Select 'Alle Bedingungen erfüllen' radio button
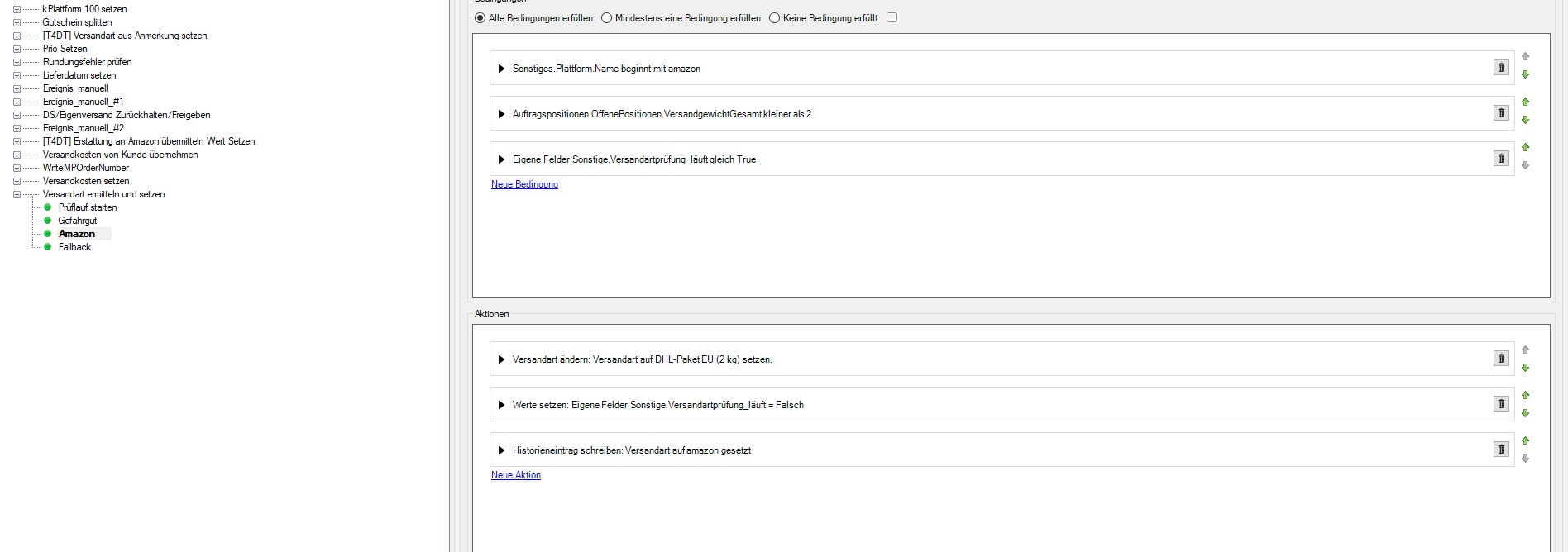Image resolution: width=1568 pixels, height=552 pixels. pyautogui.click(x=480, y=18)
